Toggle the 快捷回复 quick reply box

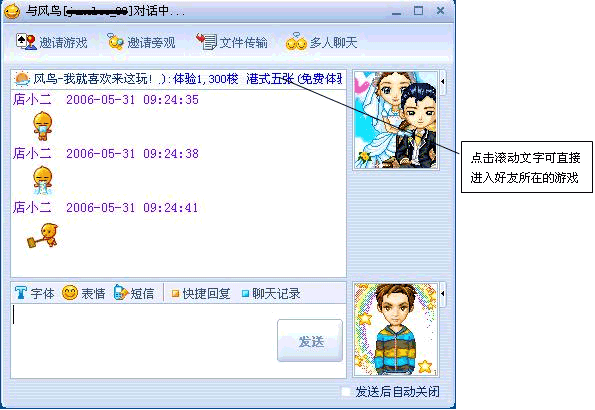[x=175, y=293]
